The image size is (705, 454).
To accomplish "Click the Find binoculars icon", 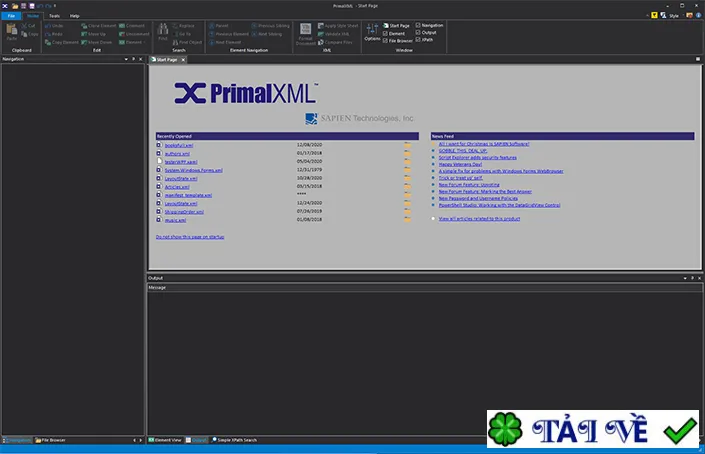I will click(x=163, y=29).
